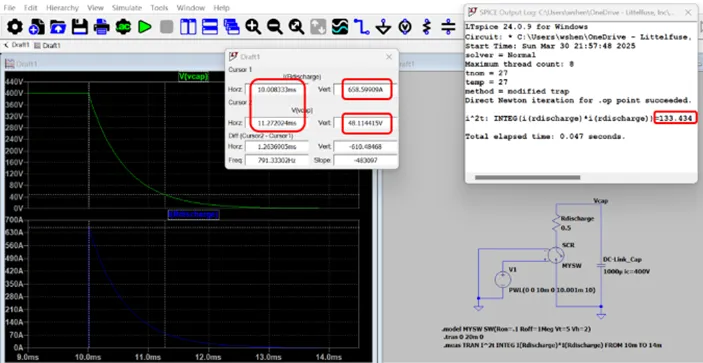Click the Print icon in the toolbar
Viewport: 703px width, 363px height.
coord(101,27)
